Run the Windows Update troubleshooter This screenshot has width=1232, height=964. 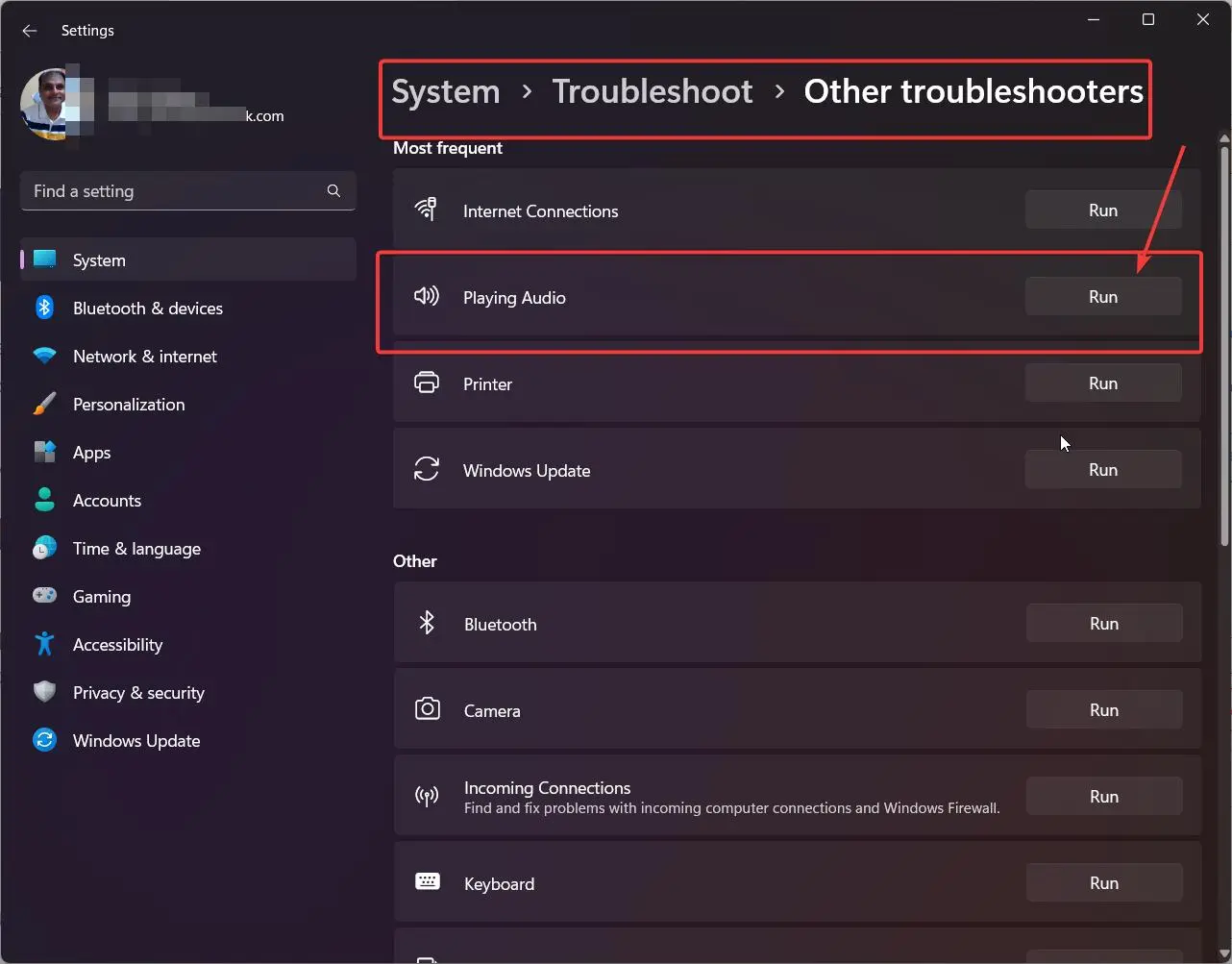1103,470
